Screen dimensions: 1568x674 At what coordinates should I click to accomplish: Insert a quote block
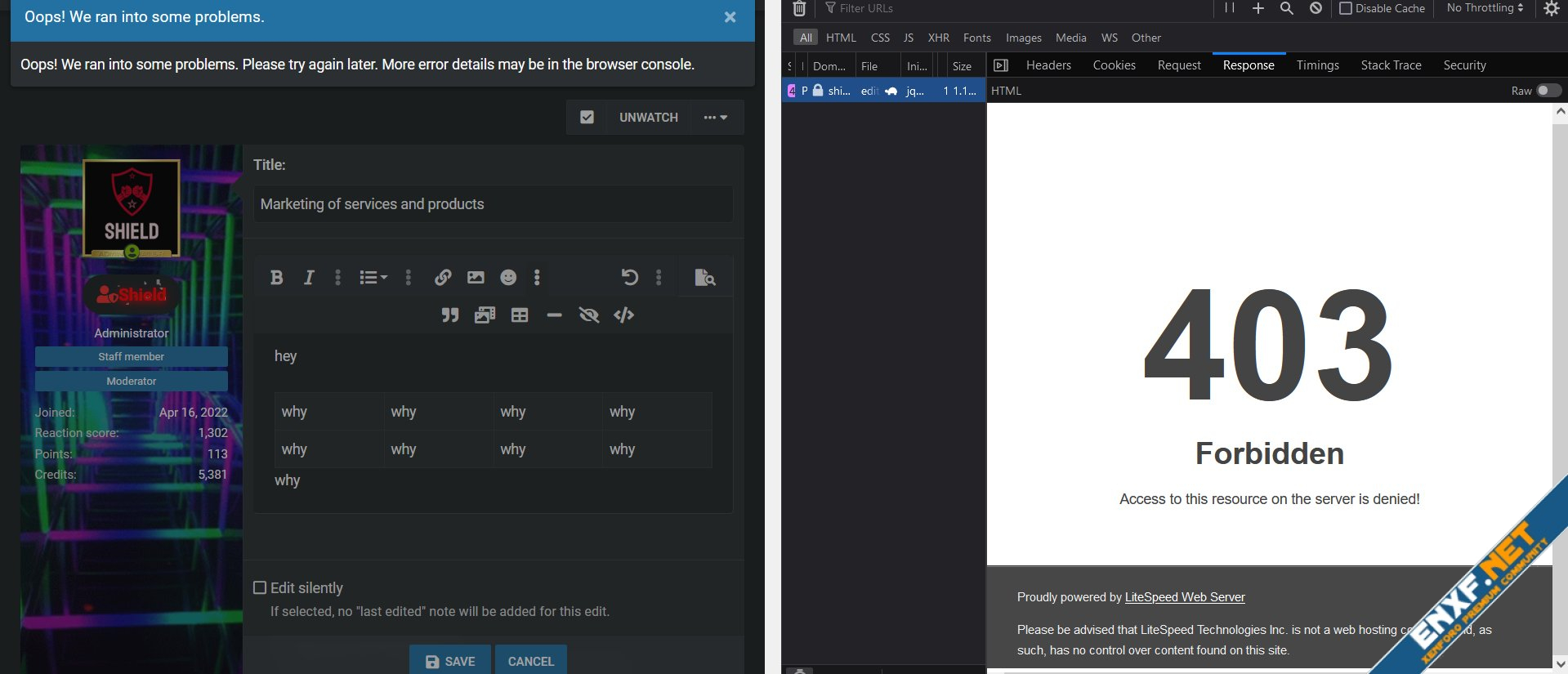point(450,315)
